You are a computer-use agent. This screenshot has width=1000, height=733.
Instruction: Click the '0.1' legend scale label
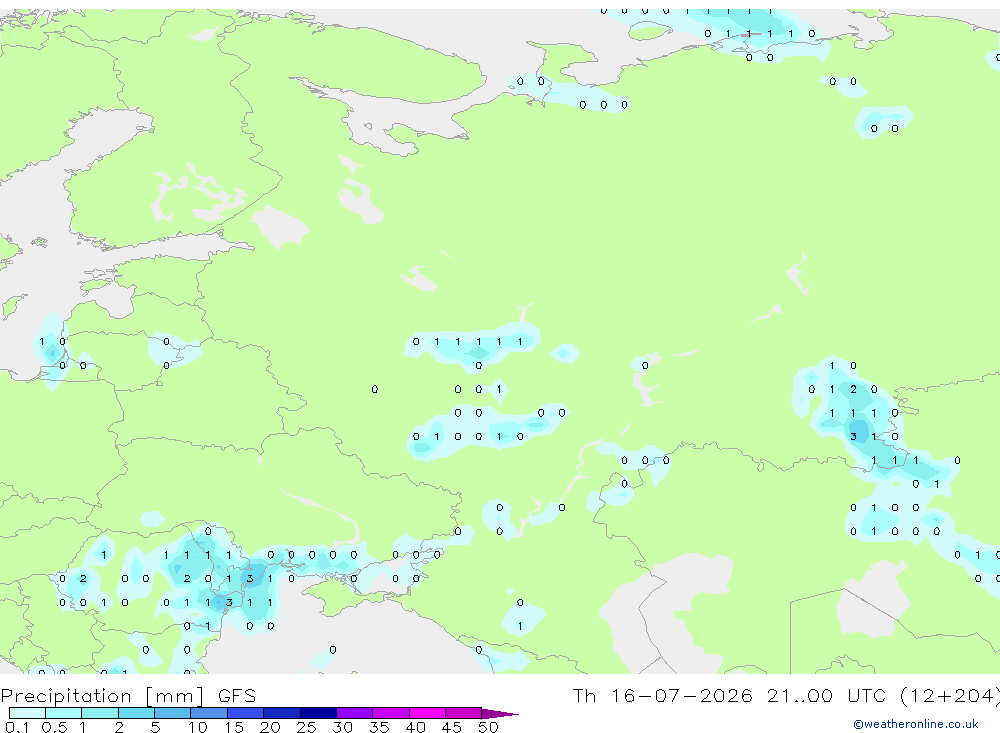point(17,727)
